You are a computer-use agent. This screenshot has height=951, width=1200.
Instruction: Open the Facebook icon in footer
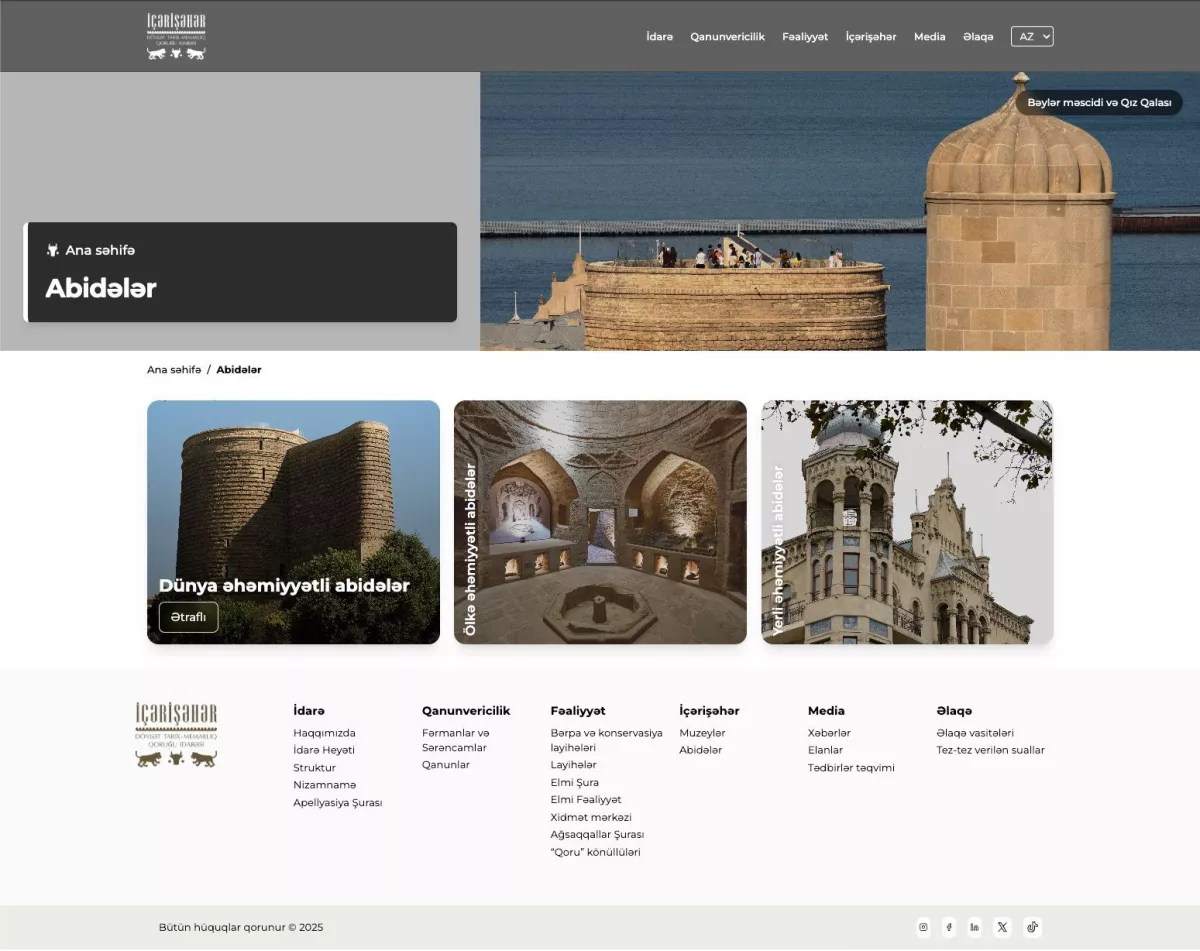[949, 927]
